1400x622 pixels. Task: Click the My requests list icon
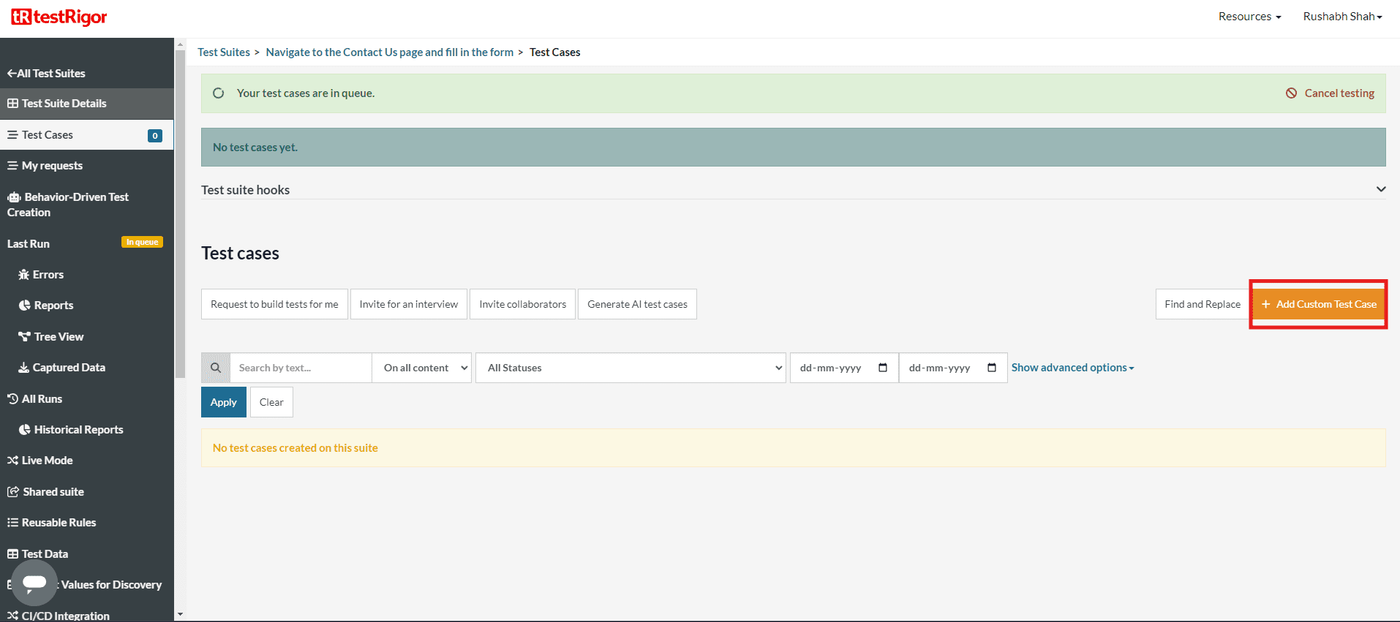click(x=13, y=166)
